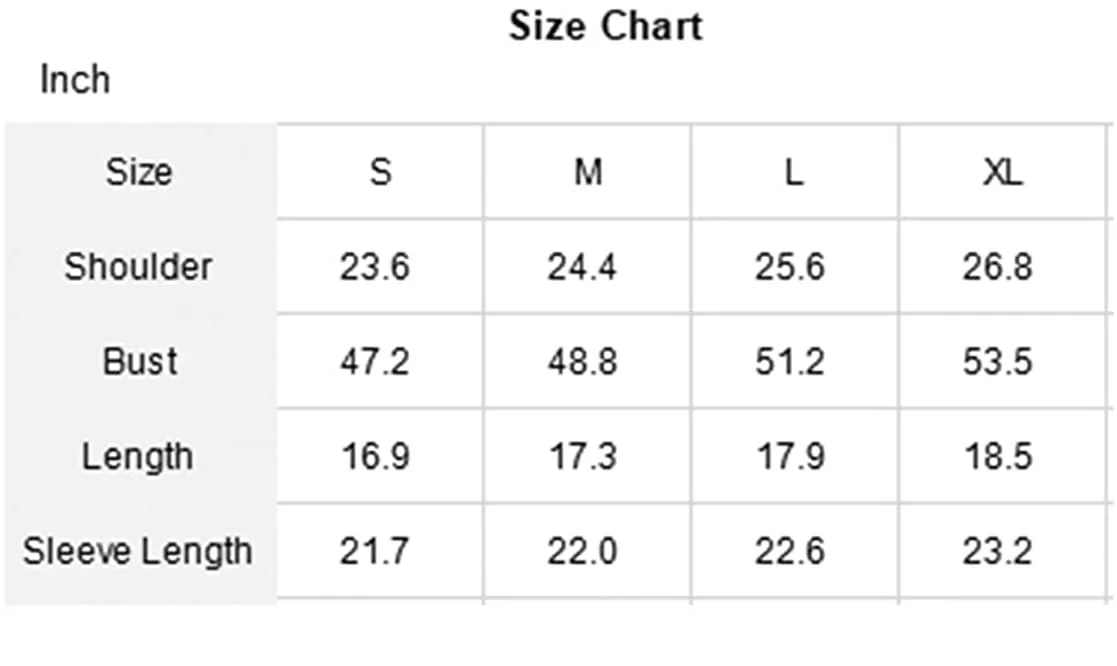The width and height of the screenshot is (1117, 666).
Task: Select the L column header
Action: pos(793,172)
